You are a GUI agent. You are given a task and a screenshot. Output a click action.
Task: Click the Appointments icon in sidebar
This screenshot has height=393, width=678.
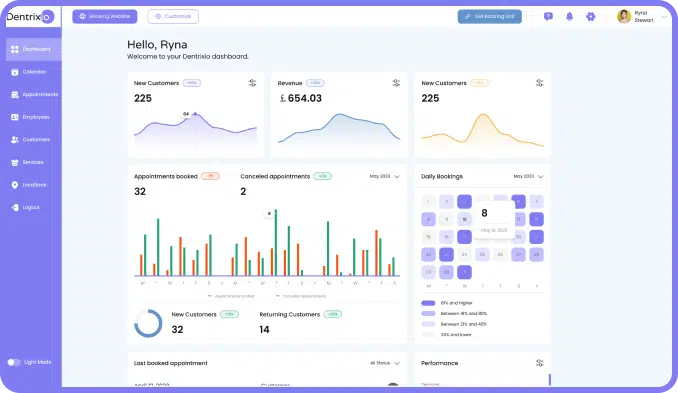(15, 95)
